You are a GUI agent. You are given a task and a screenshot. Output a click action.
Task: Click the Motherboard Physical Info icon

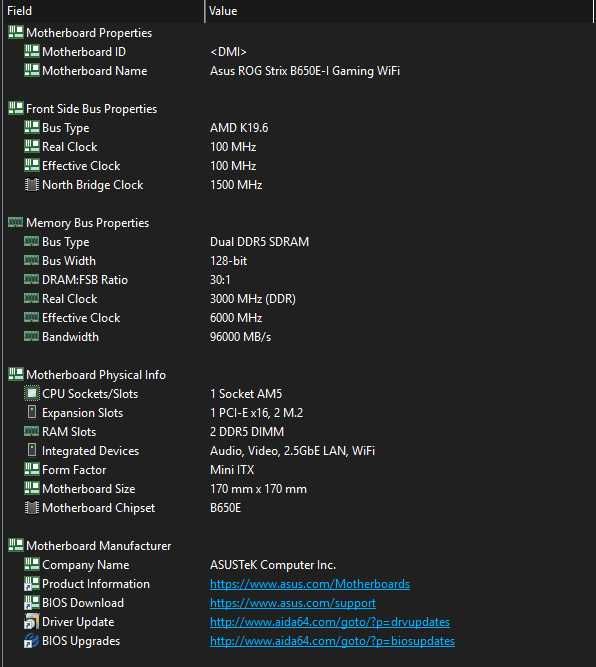16,374
